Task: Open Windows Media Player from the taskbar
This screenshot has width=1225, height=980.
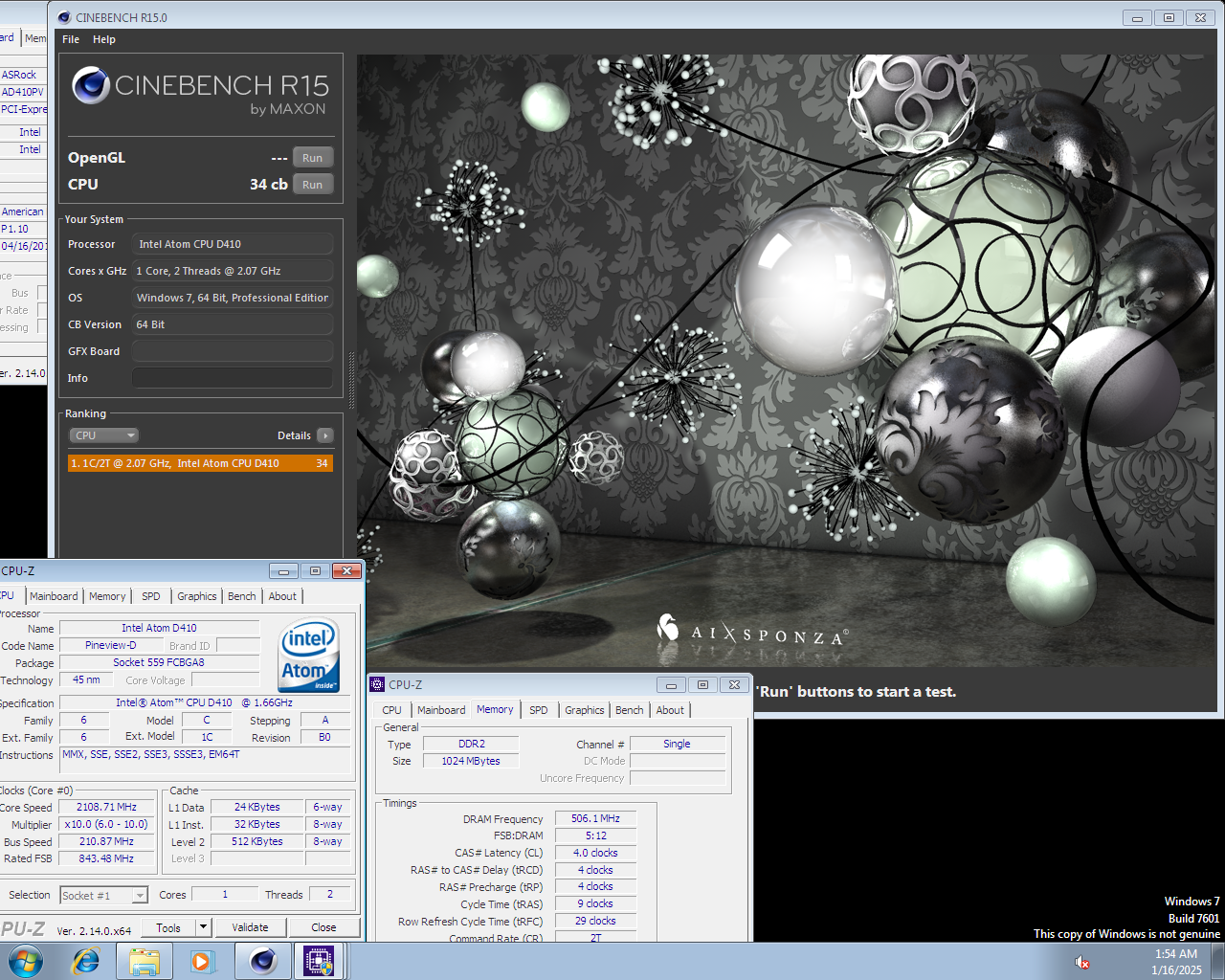Action: tap(202, 961)
